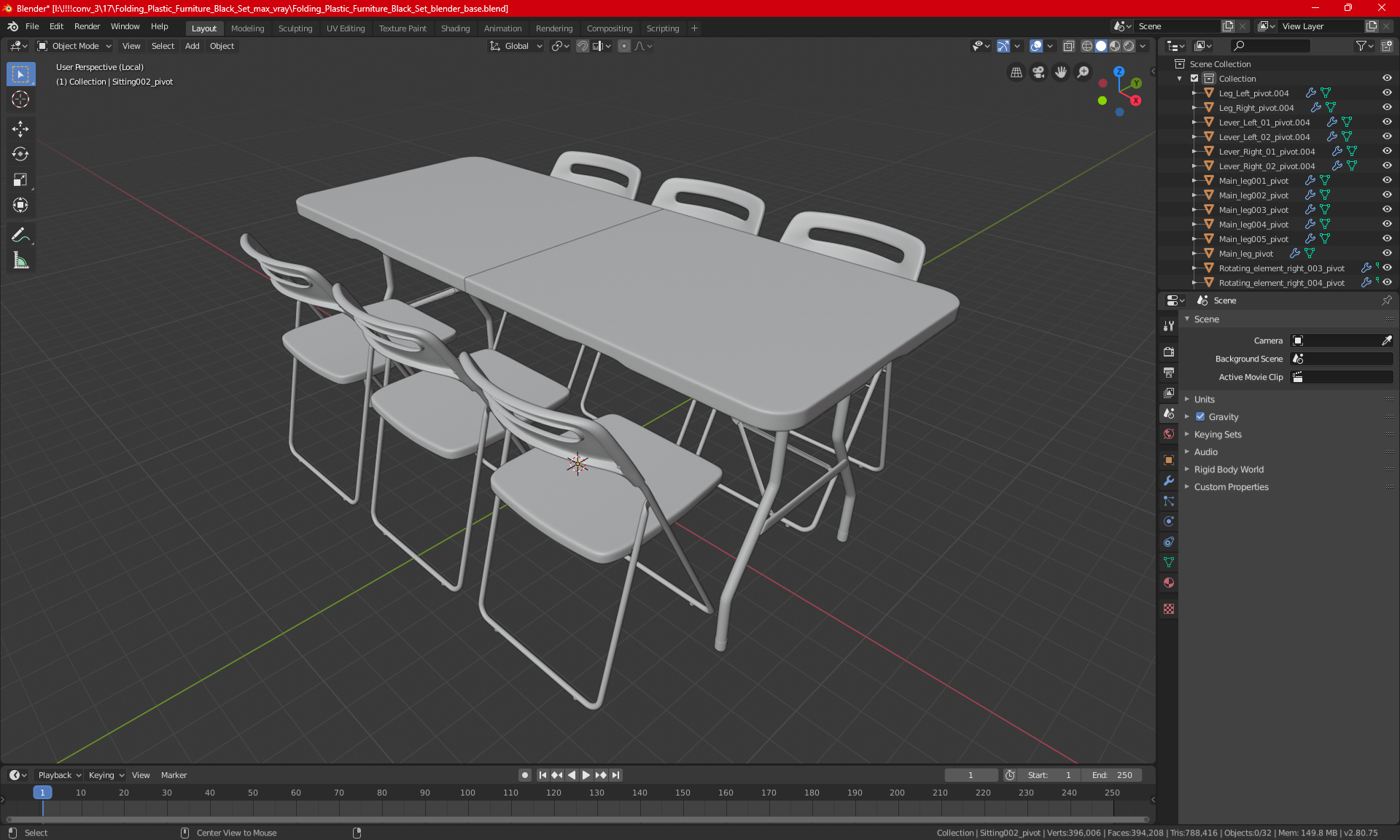1400x840 pixels.
Task: Expand the Rigid Body World panel
Action: click(x=1228, y=470)
